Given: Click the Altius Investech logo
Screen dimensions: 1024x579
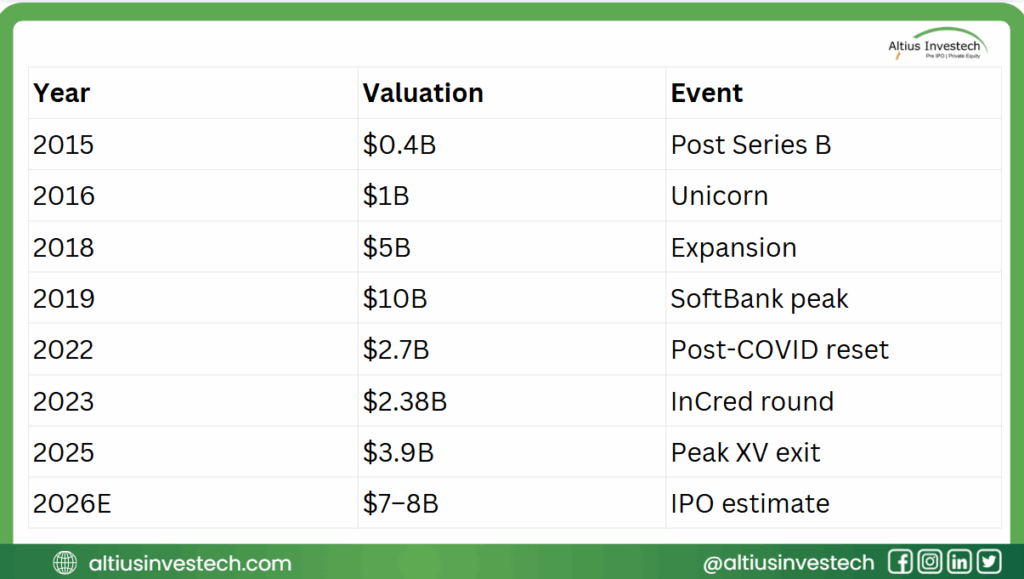Looking at the screenshot, I should click(937, 46).
